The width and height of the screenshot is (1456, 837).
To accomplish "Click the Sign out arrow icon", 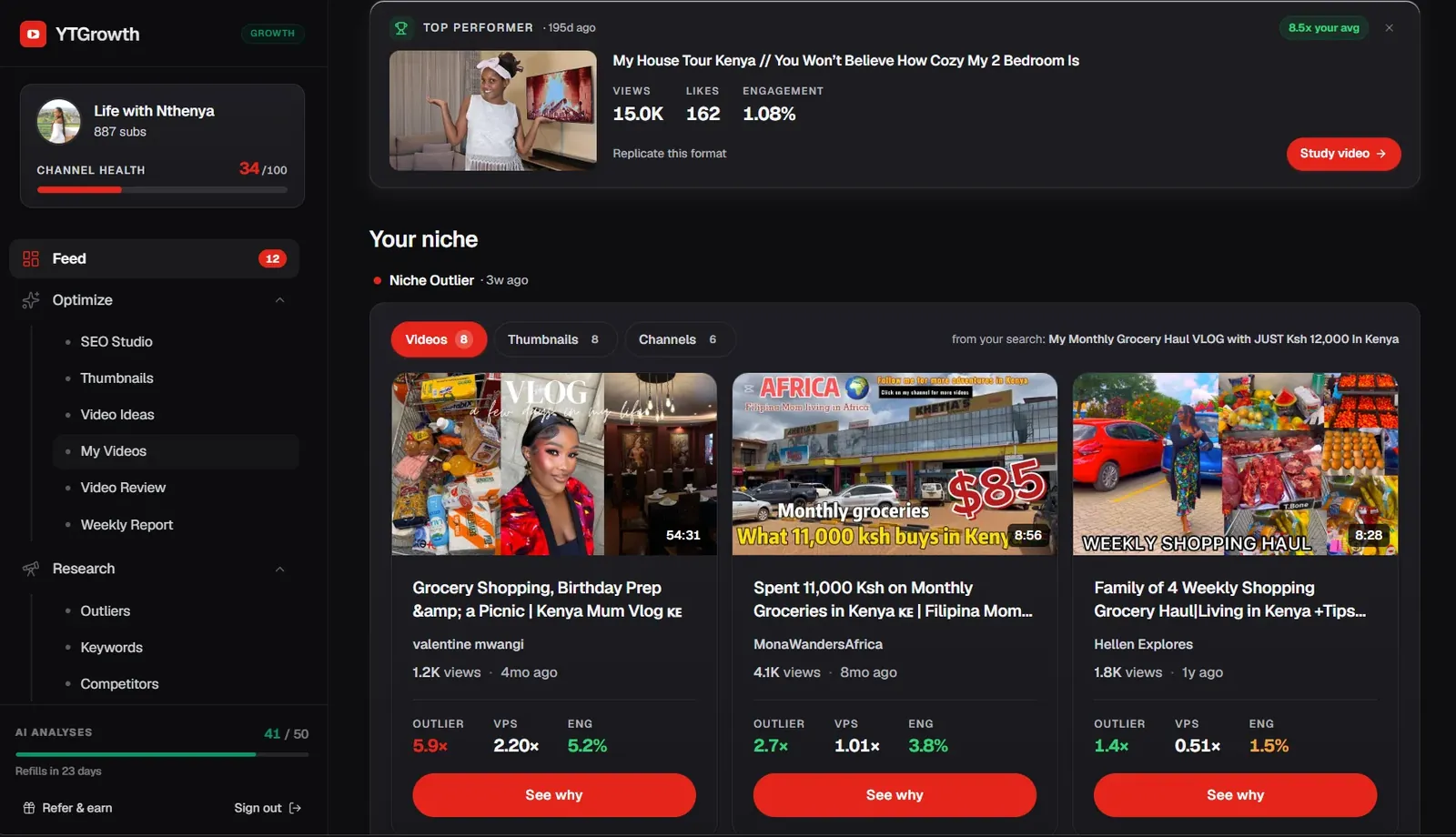I will [295, 808].
